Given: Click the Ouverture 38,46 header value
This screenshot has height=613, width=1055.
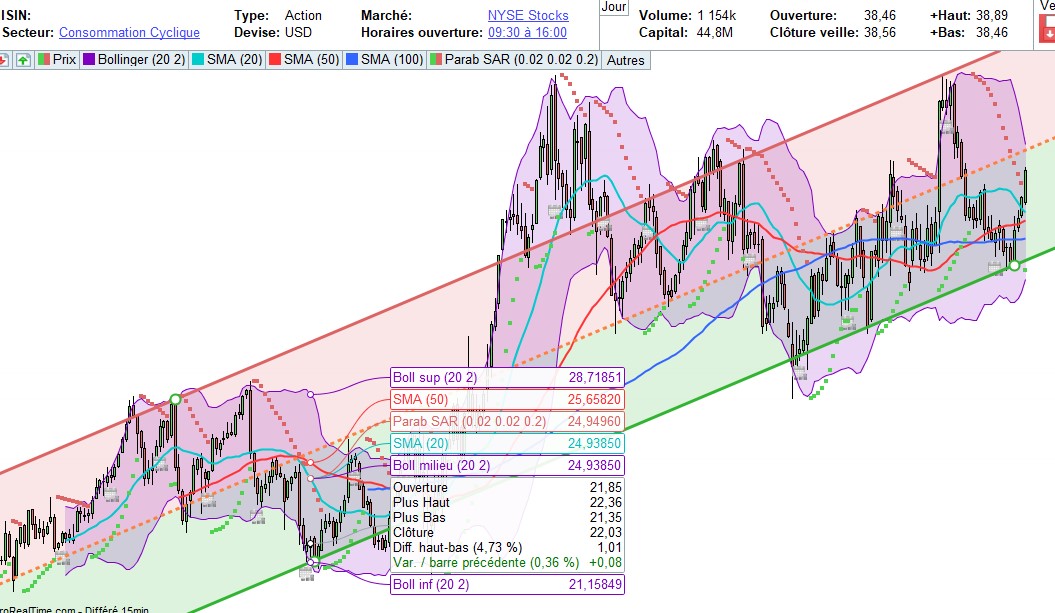Looking at the screenshot, I should click(880, 15).
